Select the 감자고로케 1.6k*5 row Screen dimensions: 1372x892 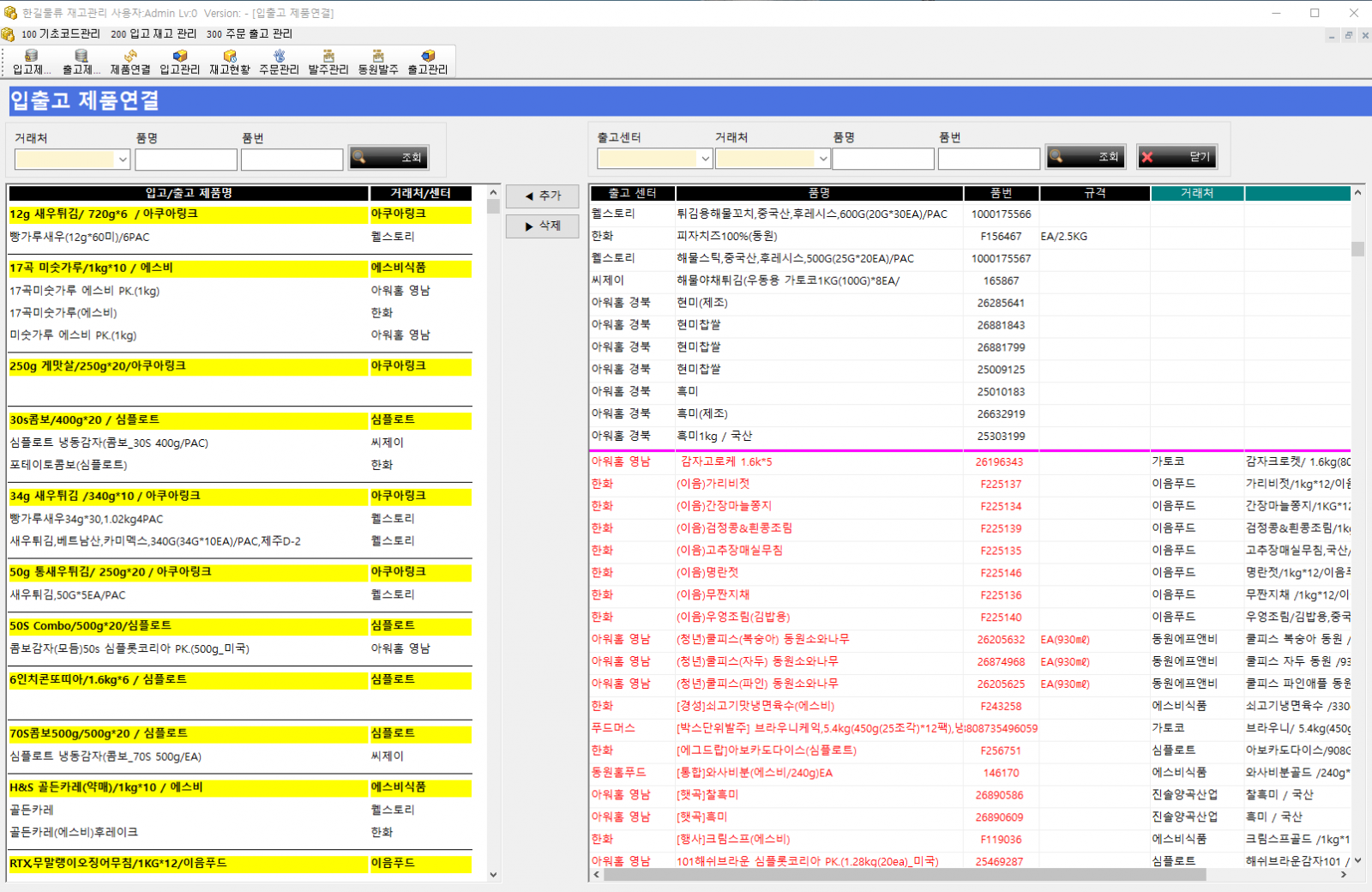pos(970,461)
